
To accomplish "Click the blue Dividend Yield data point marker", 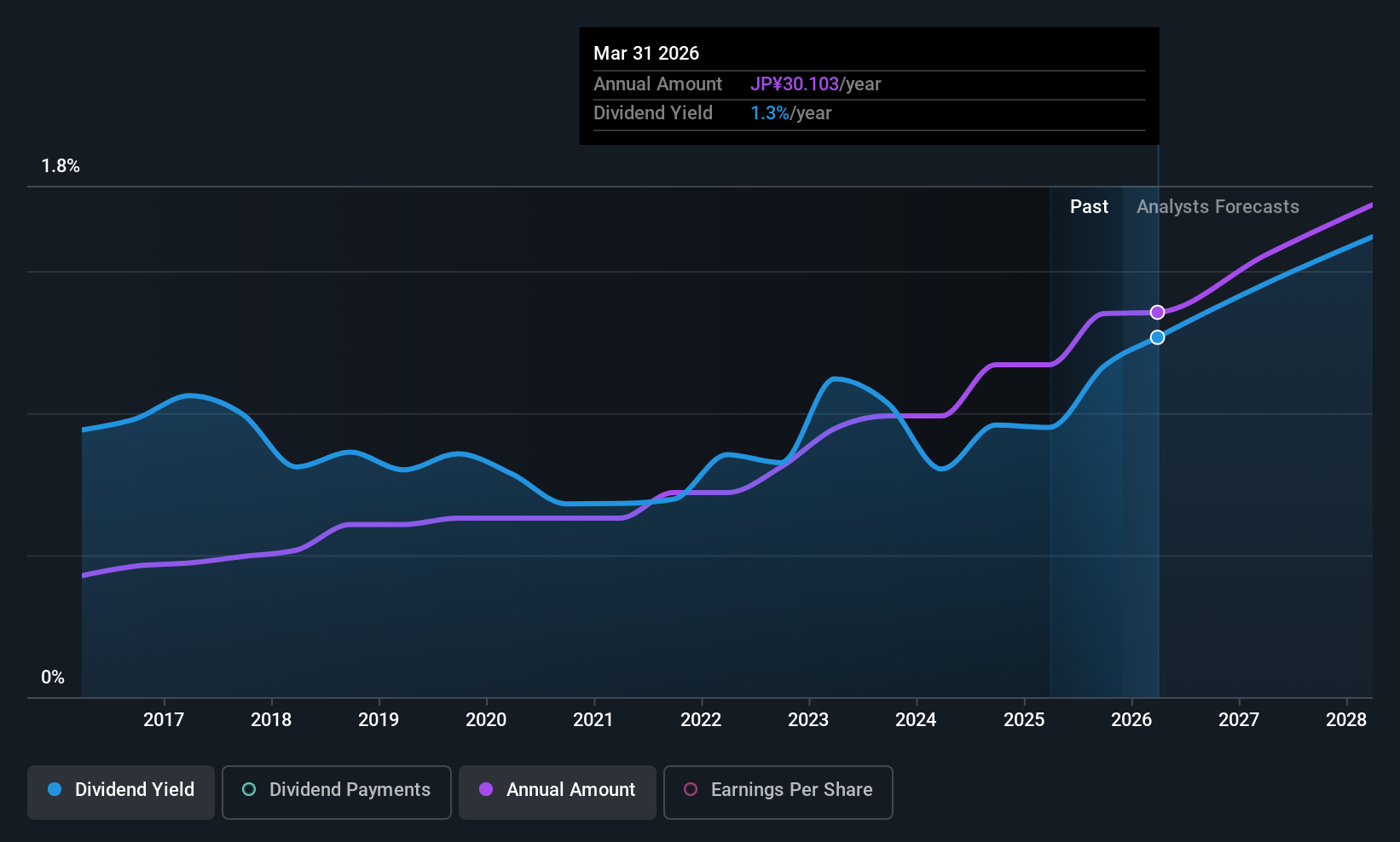I will 1157,337.
